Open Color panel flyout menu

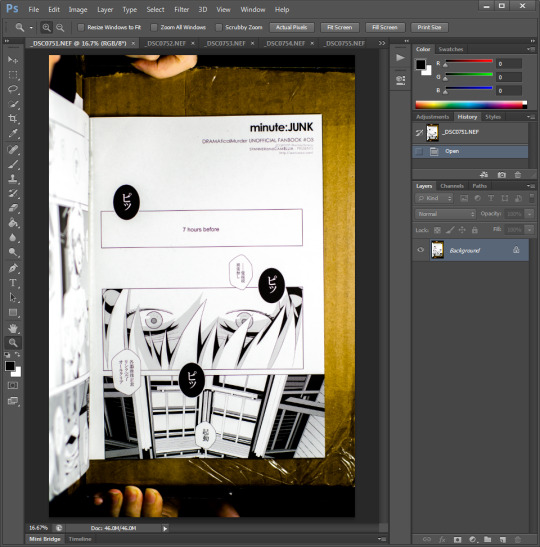pyautogui.click(x=531, y=49)
